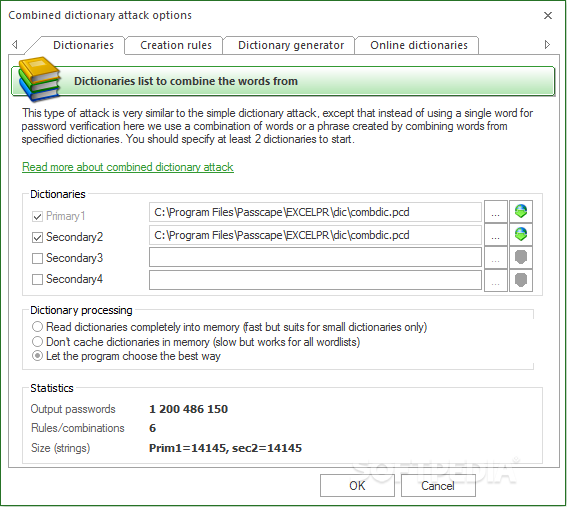Click the Output passwords value 1 200 486 150

click(x=188, y=409)
